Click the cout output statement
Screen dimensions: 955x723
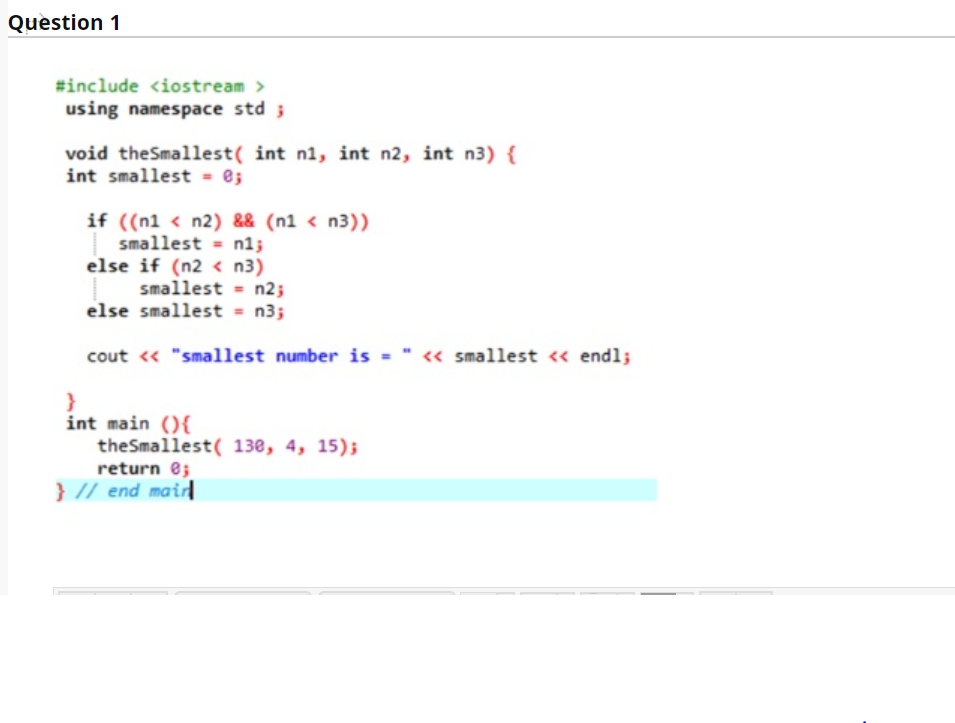click(x=358, y=355)
